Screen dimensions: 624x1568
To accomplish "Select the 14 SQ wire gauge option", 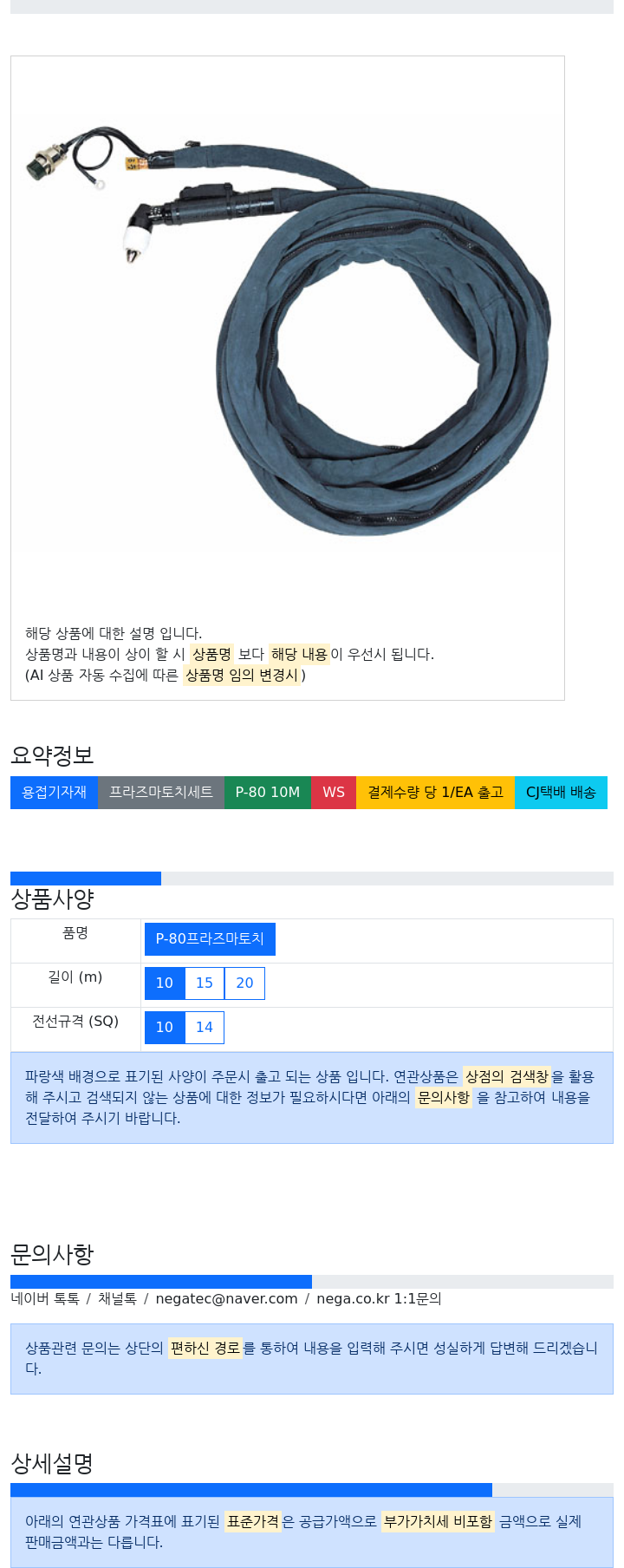I will click(205, 1027).
